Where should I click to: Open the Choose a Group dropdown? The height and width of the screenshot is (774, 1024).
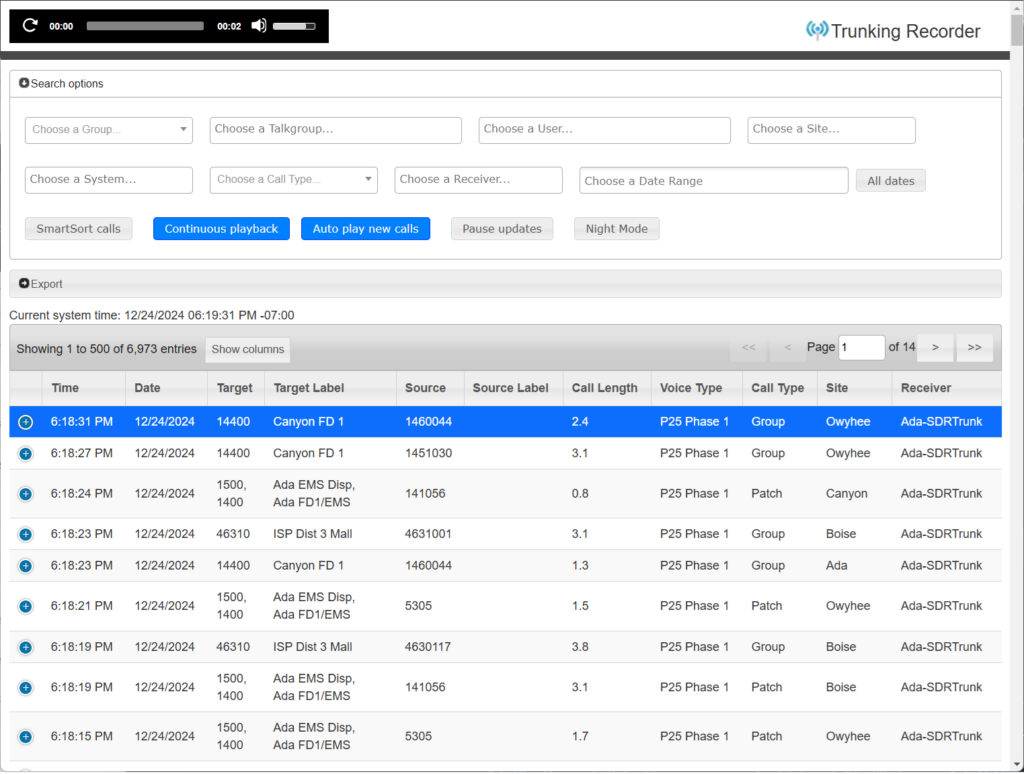pyautogui.click(x=108, y=129)
